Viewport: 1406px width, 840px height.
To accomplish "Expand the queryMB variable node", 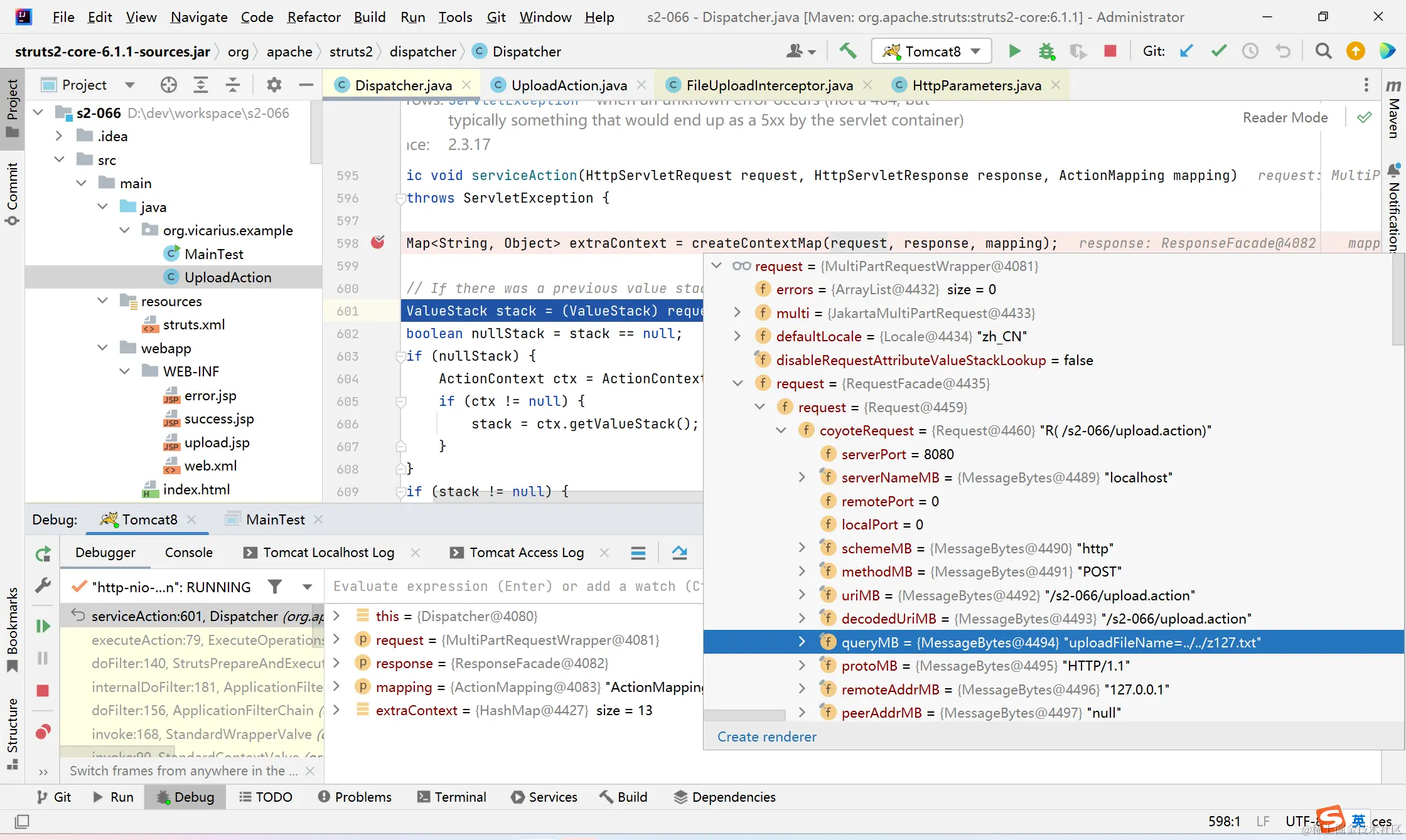I will click(802, 642).
